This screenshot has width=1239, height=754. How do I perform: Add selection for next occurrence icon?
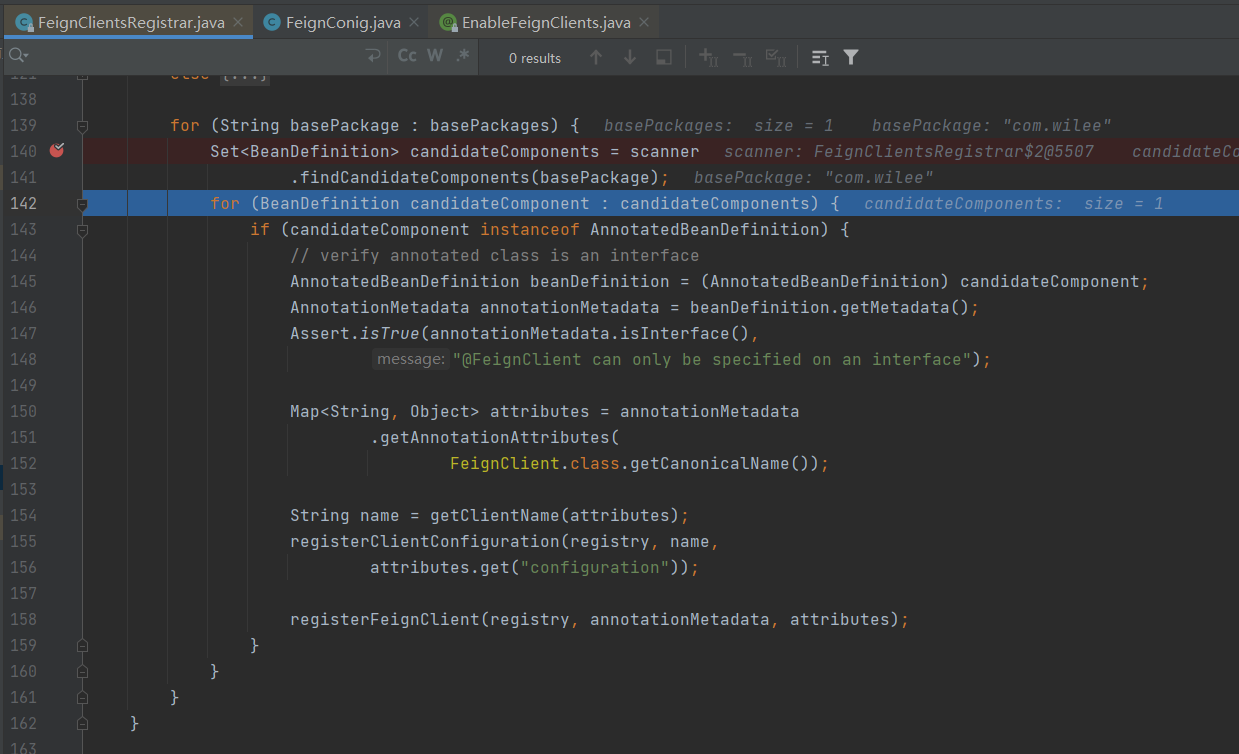coord(709,58)
